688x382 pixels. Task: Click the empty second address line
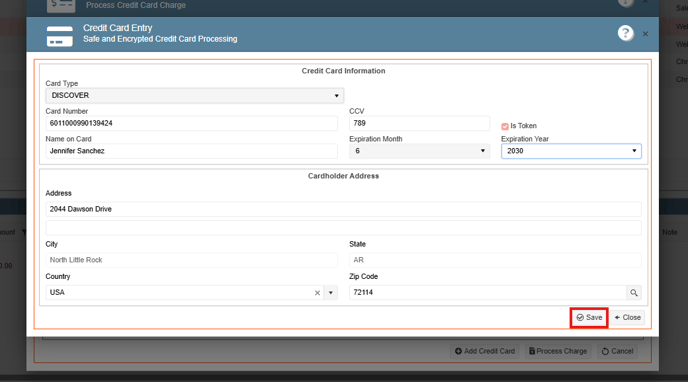[x=343, y=228]
